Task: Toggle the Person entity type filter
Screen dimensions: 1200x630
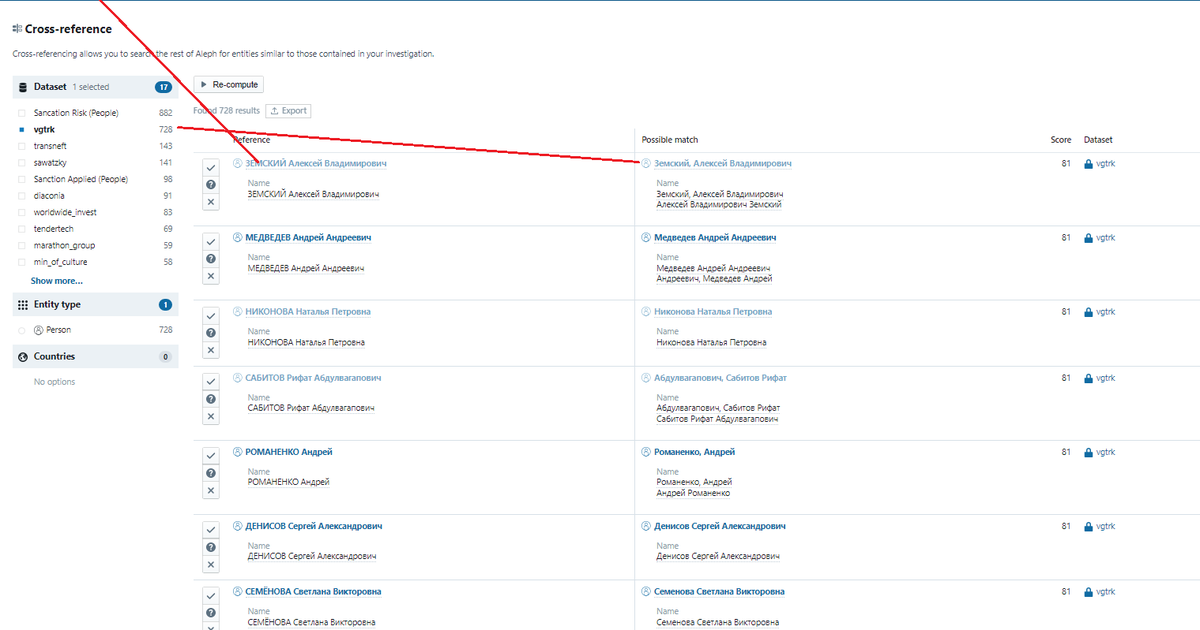Action: (22, 330)
